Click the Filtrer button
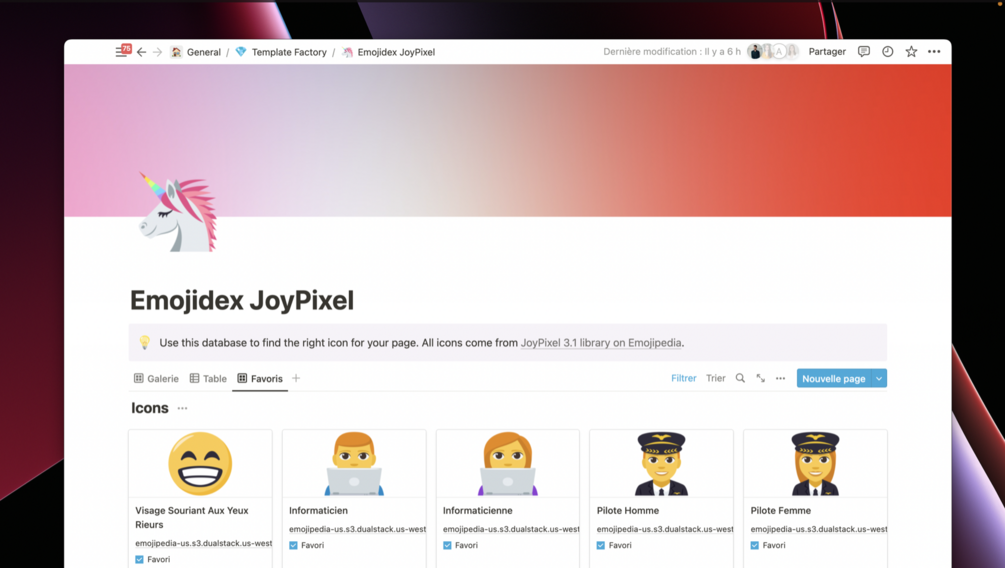The image size is (1005, 568). coord(683,378)
